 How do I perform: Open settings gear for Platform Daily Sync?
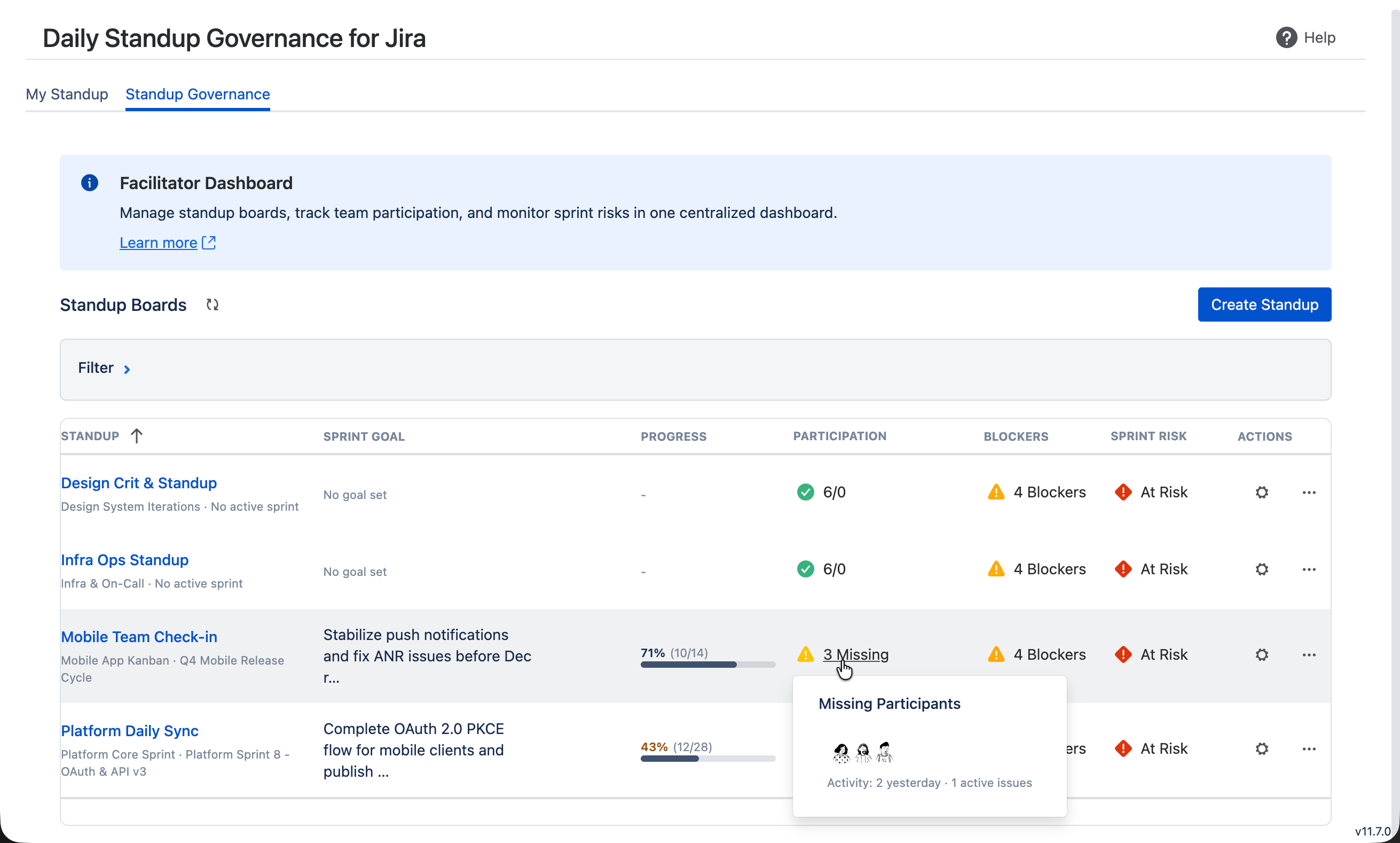coord(1261,748)
